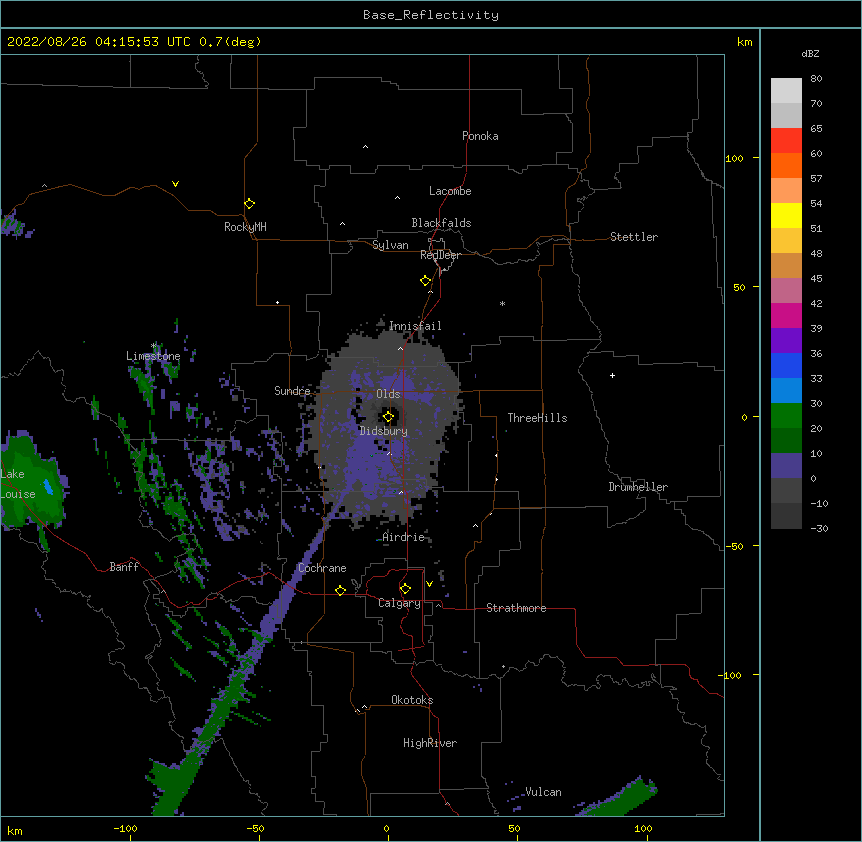Click the Stettler city label
This screenshot has height=842, width=862.
(634, 237)
